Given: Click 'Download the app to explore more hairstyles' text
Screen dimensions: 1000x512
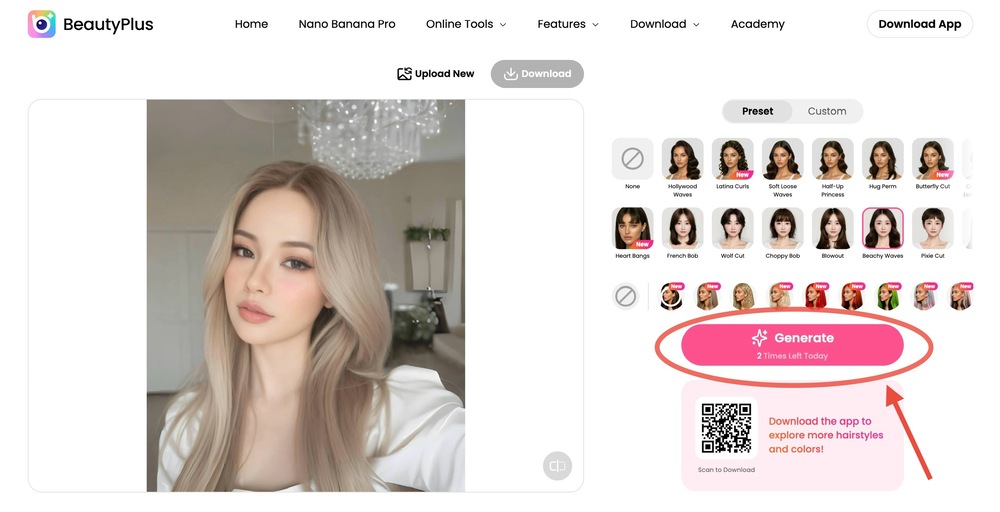Looking at the screenshot, I should (x=826, y=435).
